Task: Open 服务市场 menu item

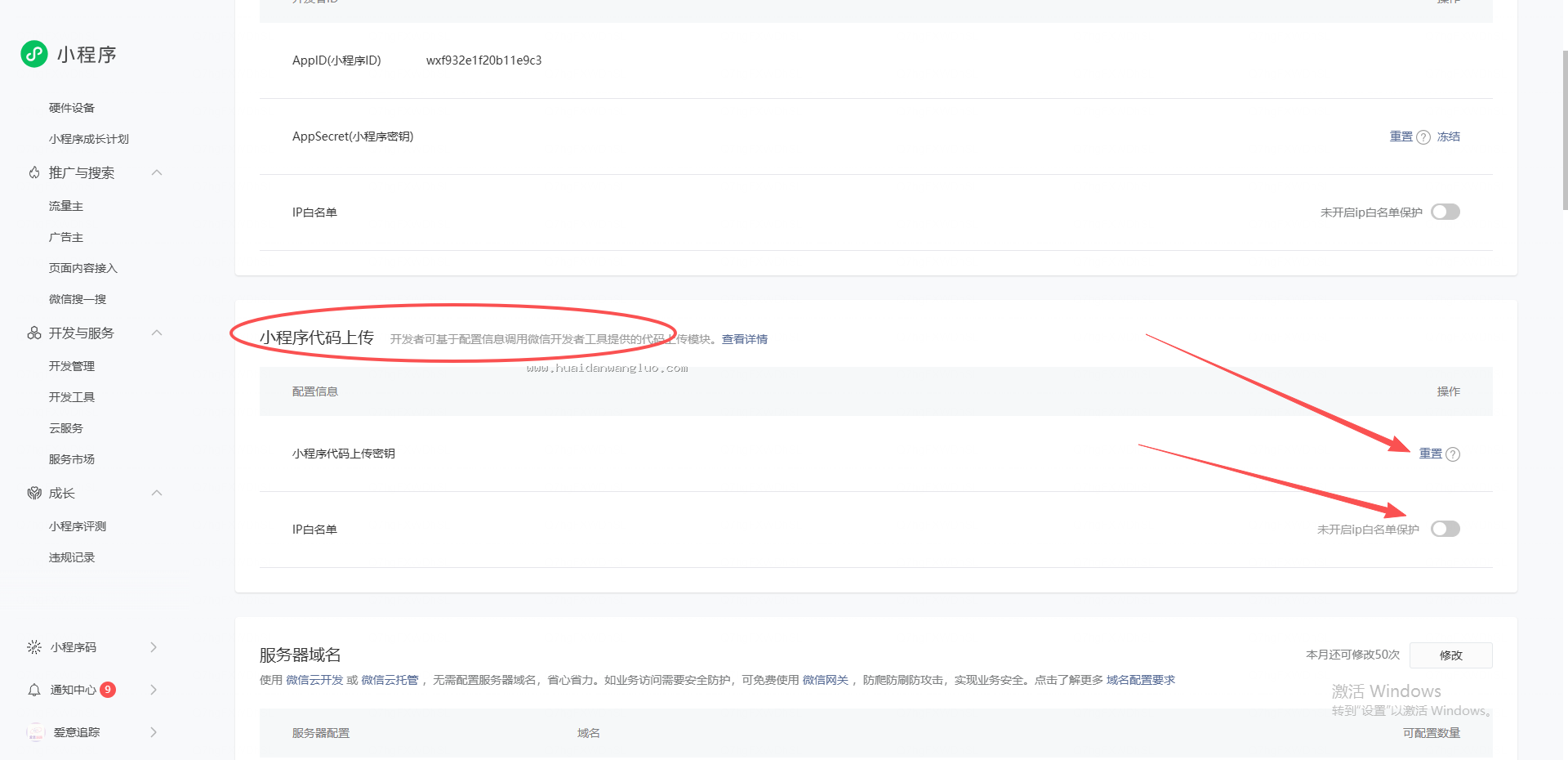Action: coord(72,459)
